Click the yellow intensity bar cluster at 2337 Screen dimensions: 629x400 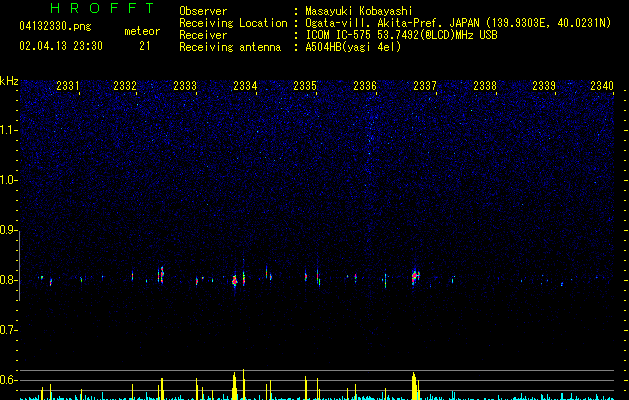pos(416,386)
